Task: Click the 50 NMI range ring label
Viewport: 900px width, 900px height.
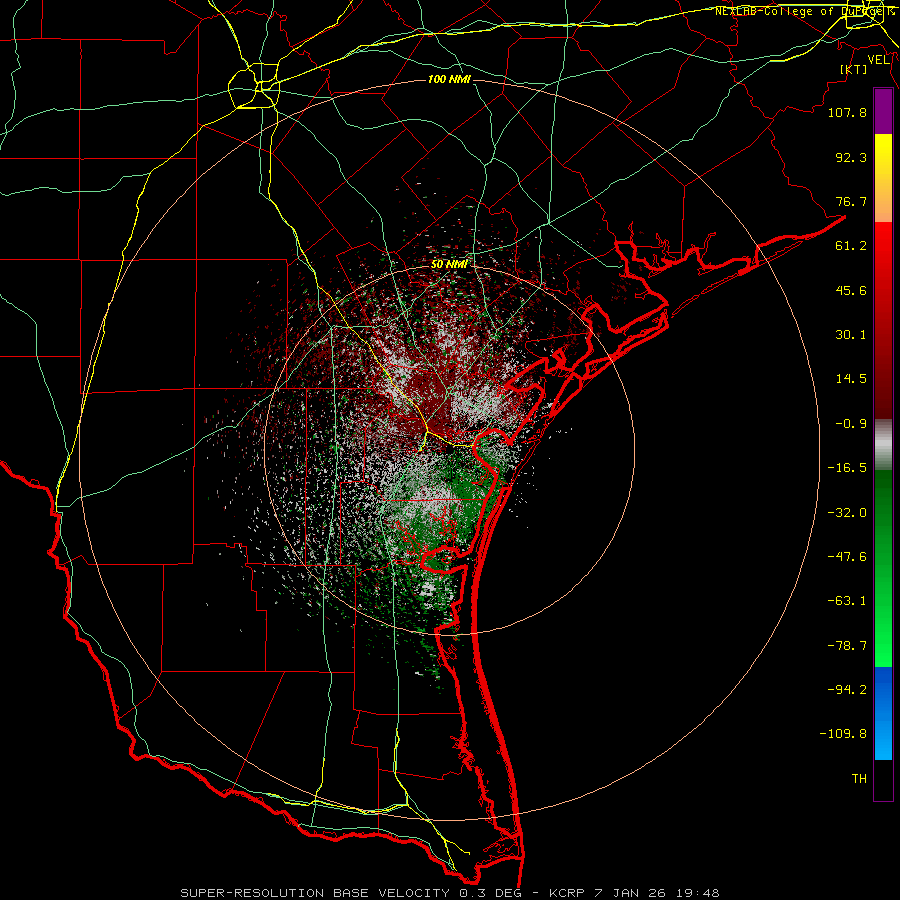Action: tap(449, 265)
